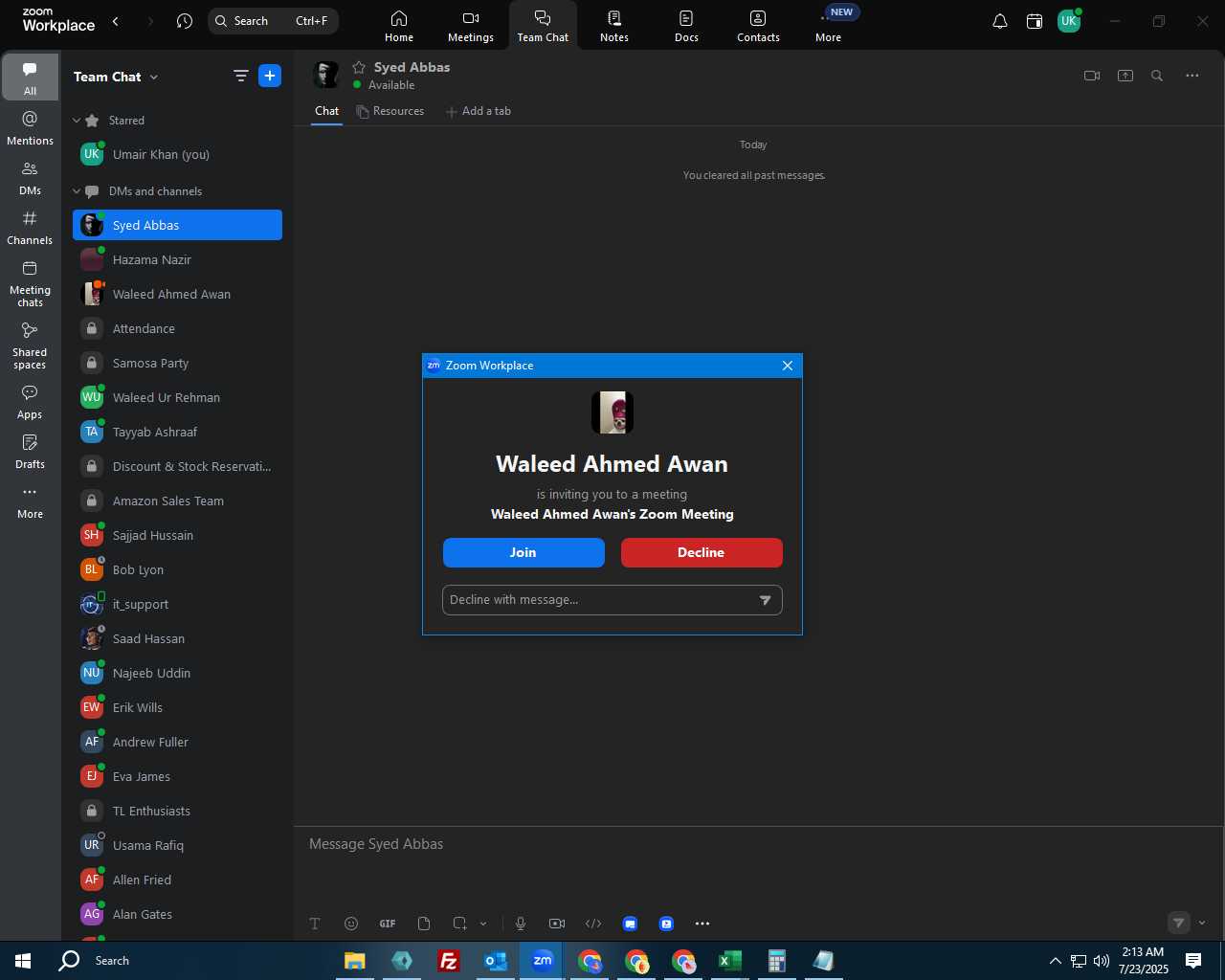Go back with the left arrow
Image resolution: width=1225 pixels, height=980 pixels.
click(116, 21)
